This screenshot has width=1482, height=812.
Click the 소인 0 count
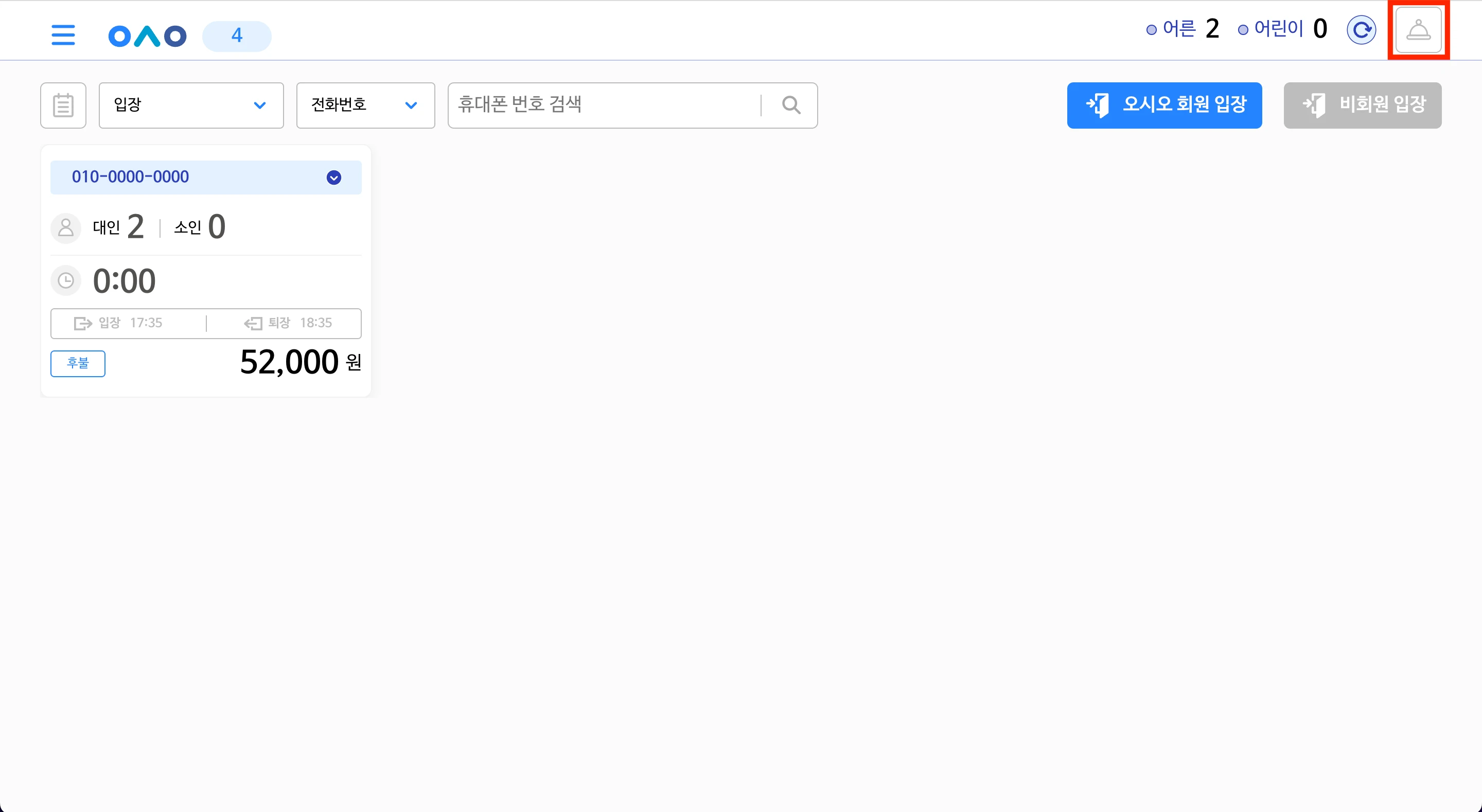[x=200, y=227]
